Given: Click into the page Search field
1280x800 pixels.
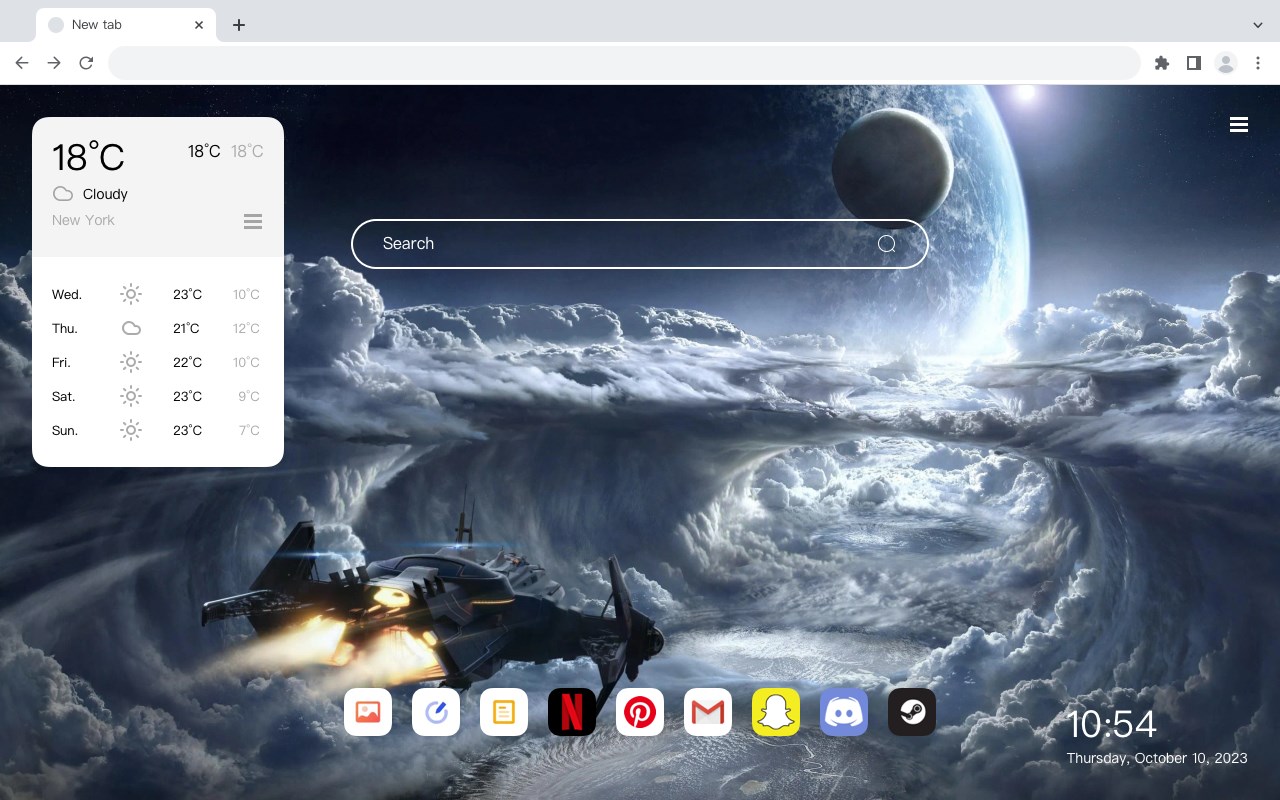Looking at the screenshot, I should point(640,244).
